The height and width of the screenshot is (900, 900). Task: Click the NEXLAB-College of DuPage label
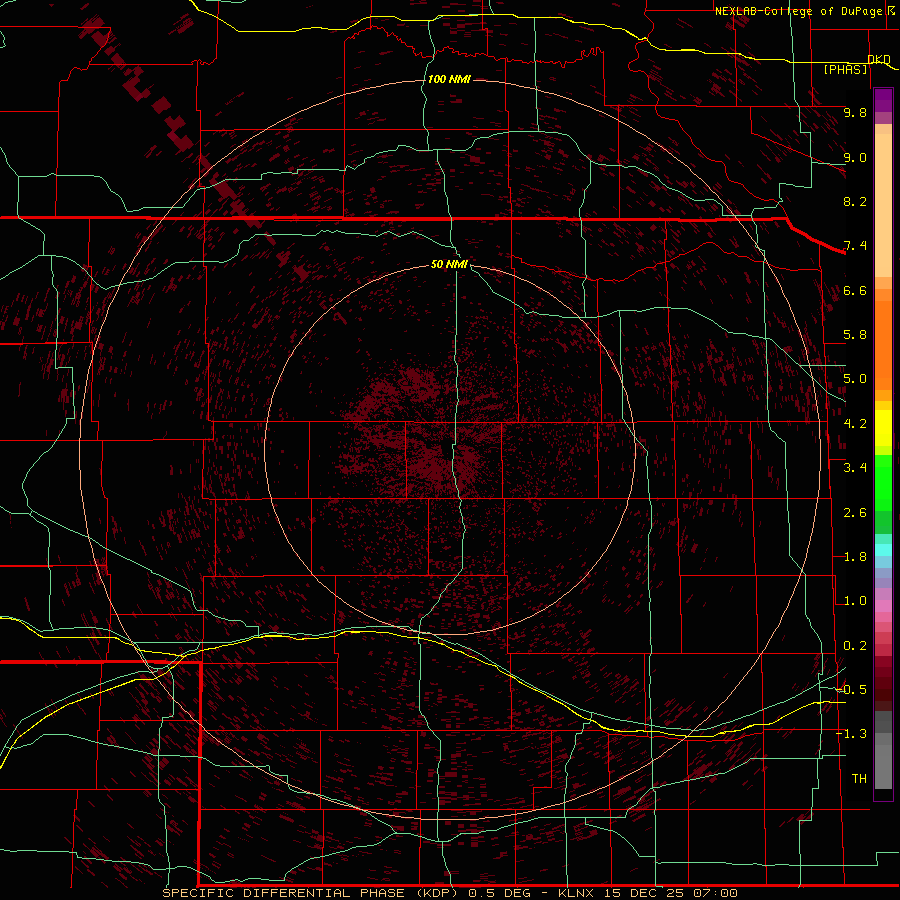tap(799, 11)
